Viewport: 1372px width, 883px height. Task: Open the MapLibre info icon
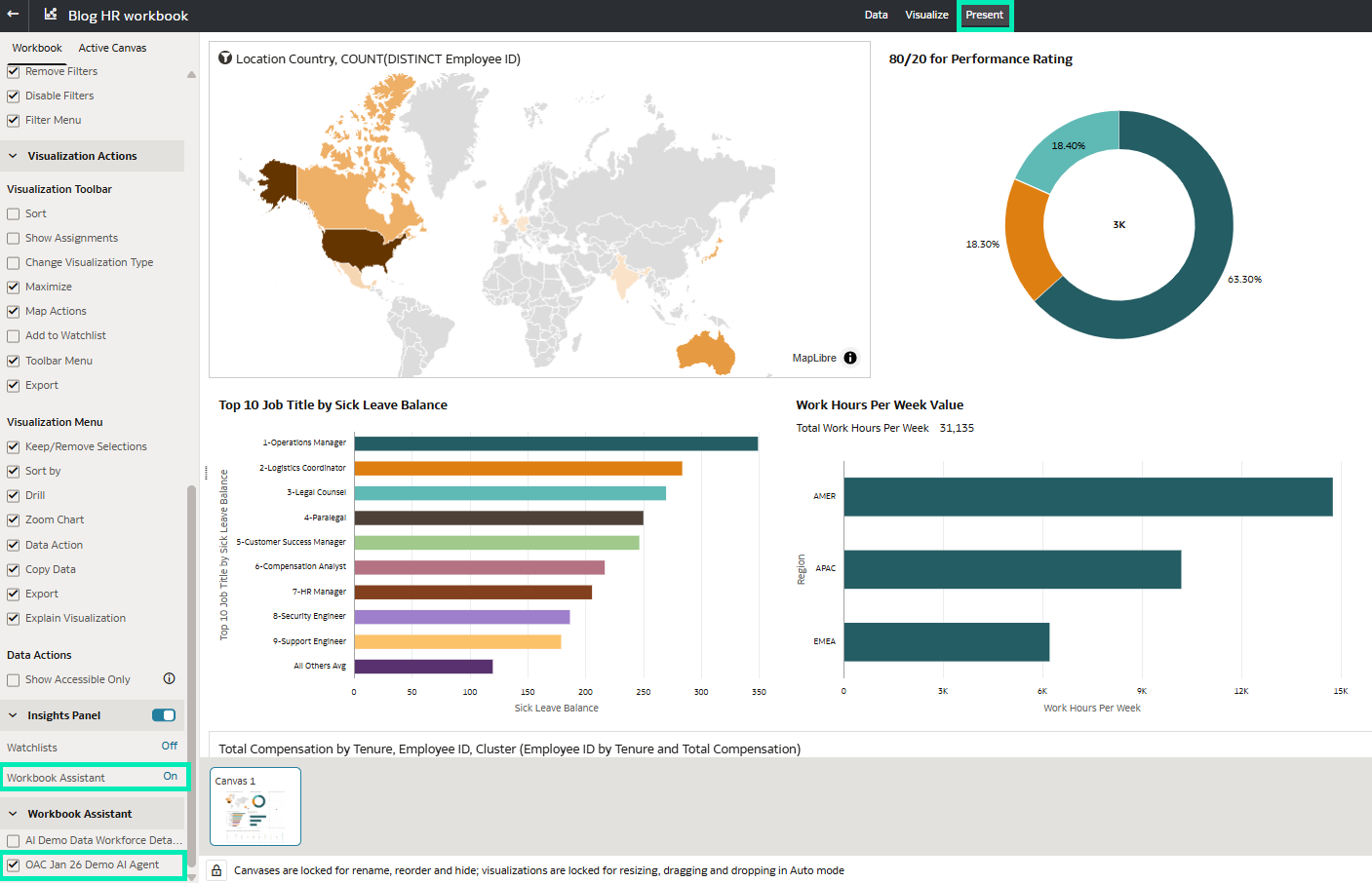pos(850,358)
